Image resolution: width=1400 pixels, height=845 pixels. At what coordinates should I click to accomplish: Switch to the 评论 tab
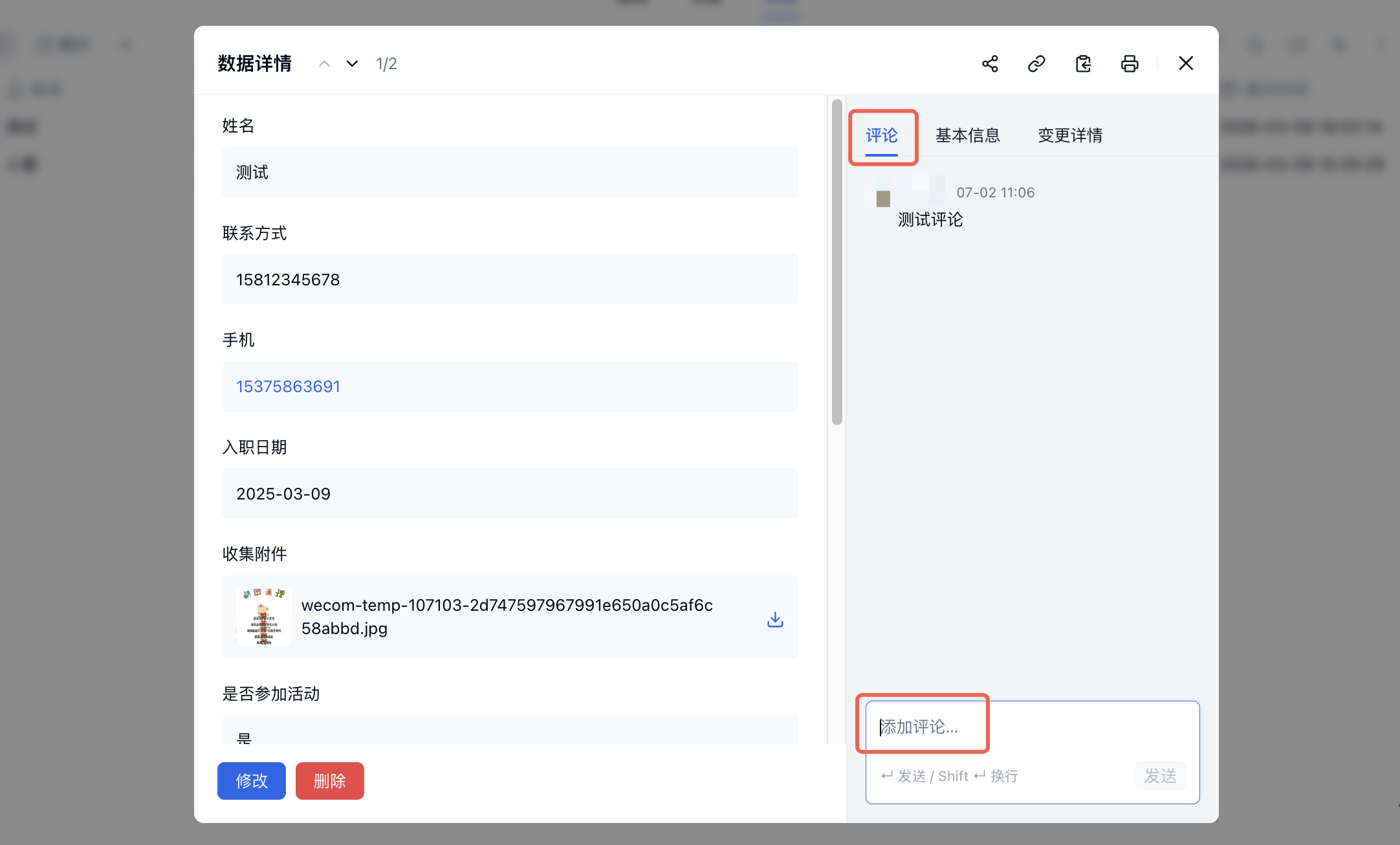point(882,135)
